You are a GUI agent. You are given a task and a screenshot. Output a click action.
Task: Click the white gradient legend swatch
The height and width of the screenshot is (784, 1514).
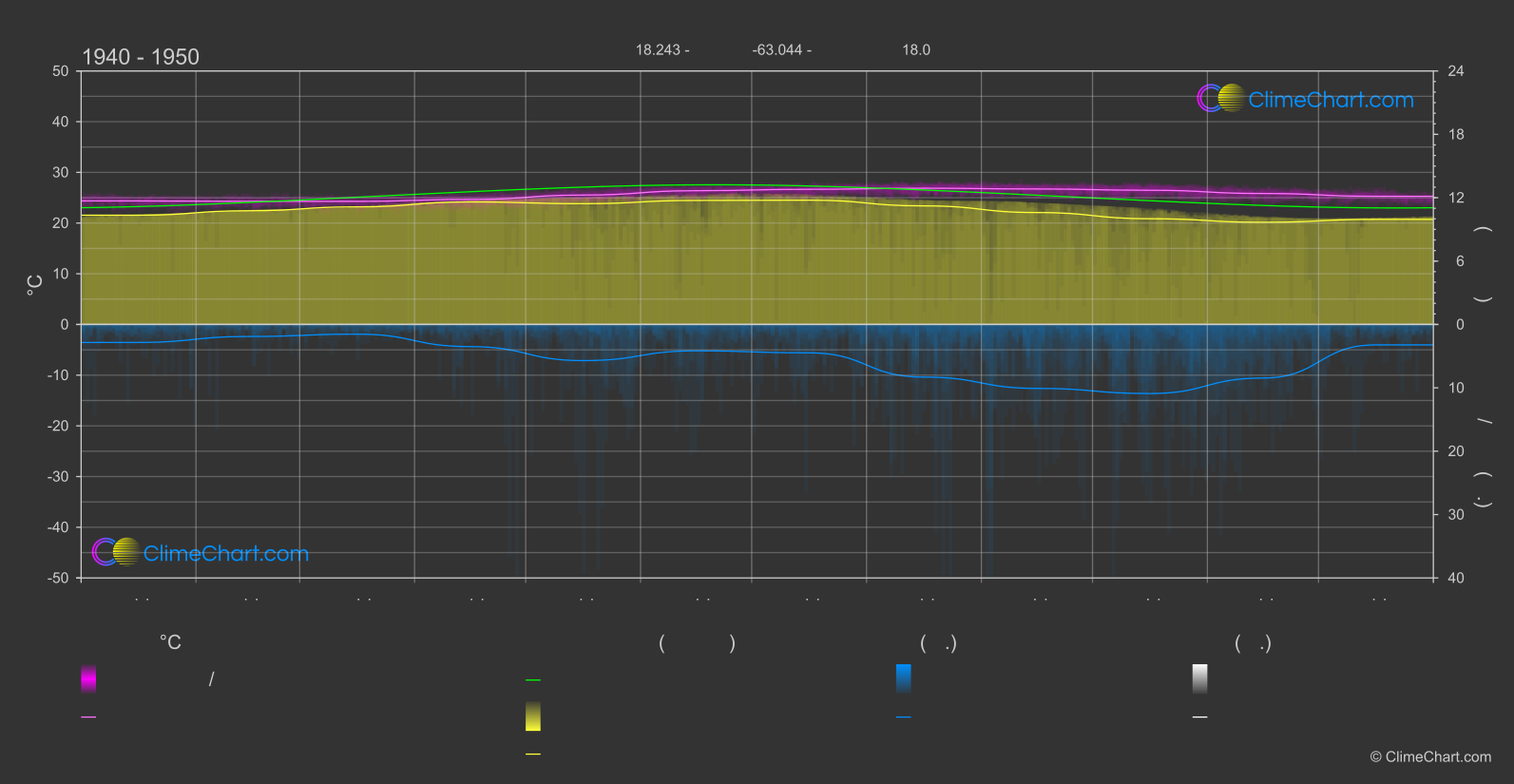(1200, 679)
